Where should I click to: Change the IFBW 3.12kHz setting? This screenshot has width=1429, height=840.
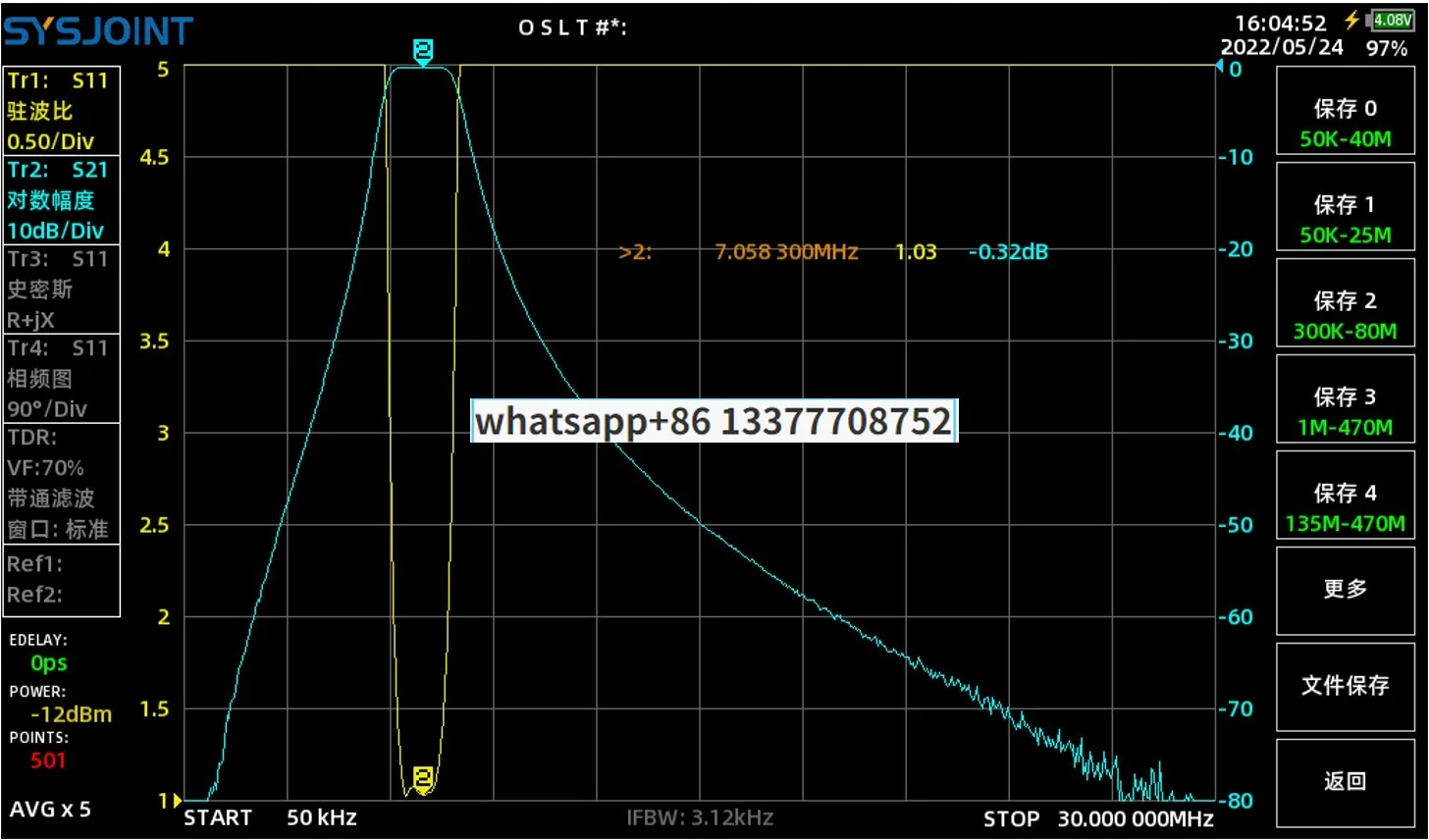click(700, 816)
